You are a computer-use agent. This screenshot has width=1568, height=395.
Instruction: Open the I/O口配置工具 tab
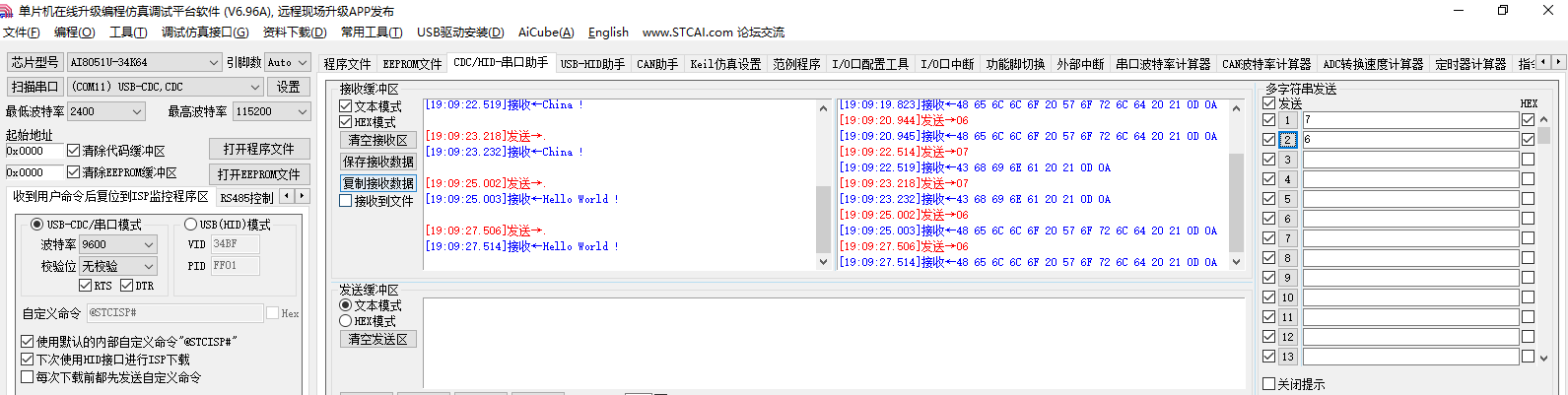coord(870,64)
